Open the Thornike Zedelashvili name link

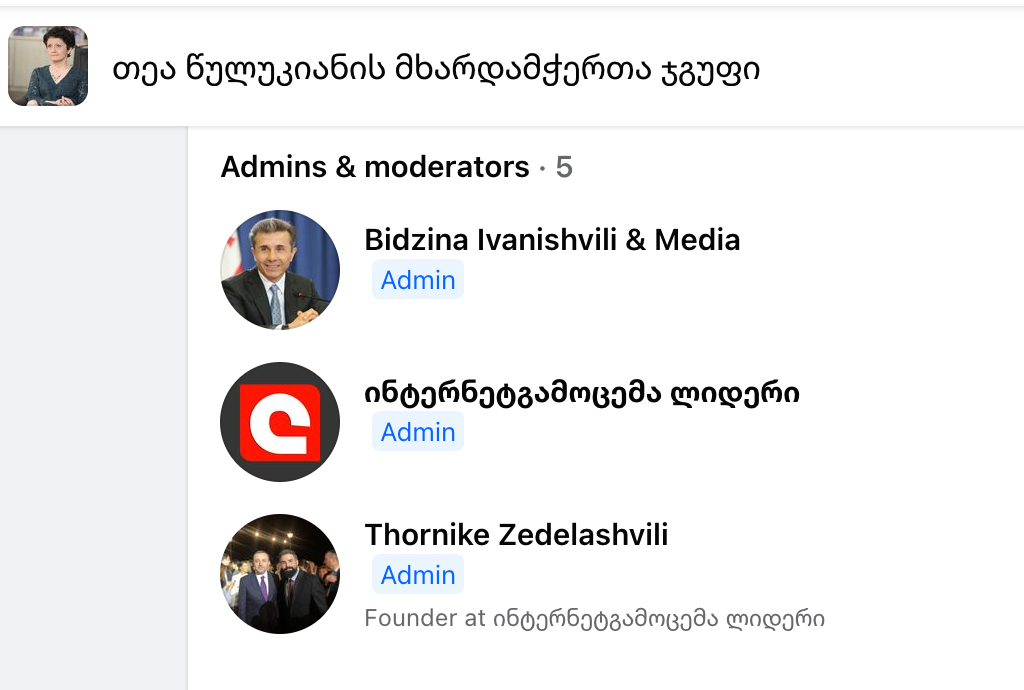click(x=516, y=535)
